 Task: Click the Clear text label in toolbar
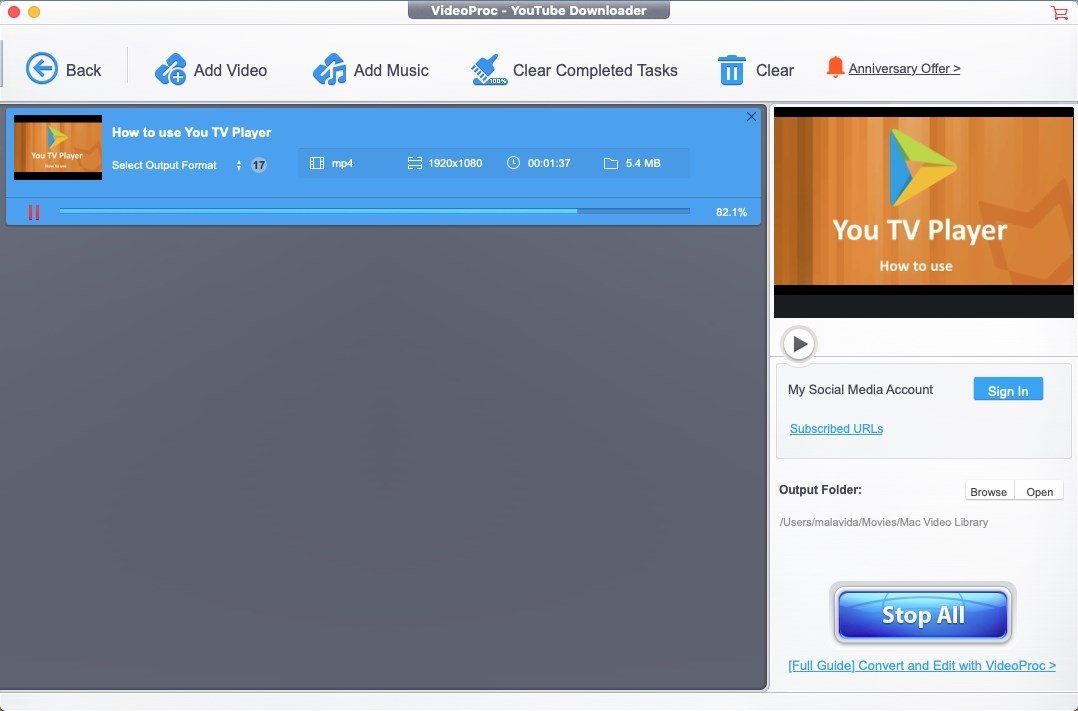coord(775,70)
